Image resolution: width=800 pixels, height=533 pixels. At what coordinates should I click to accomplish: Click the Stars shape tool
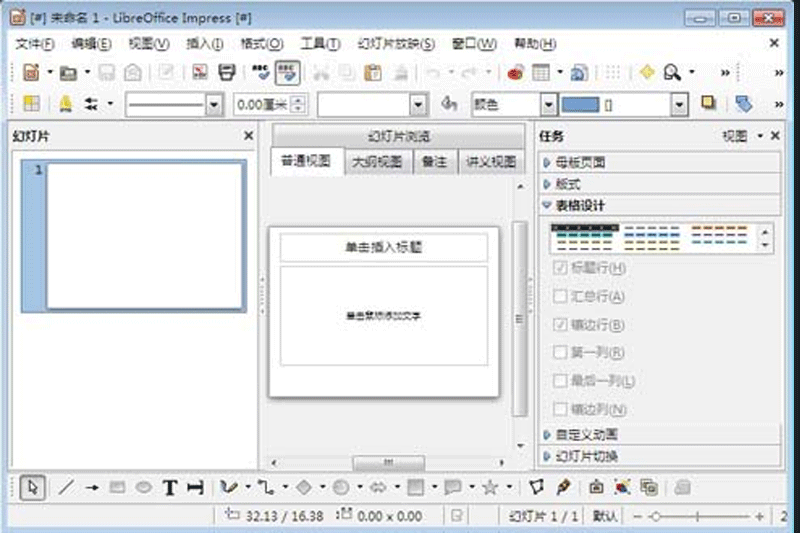pyautogui.click(x=490, y=488)
